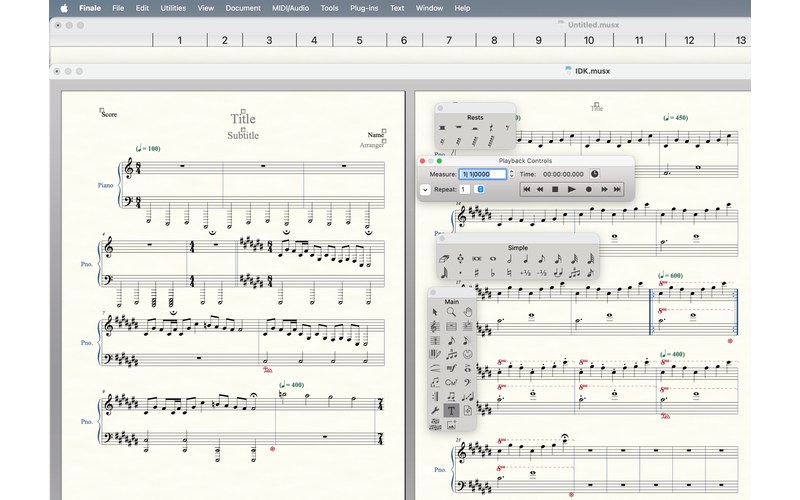Screen dimensions: 800x500
Task: Select the Expression tool with mf icon
Action: coord(451,368)
